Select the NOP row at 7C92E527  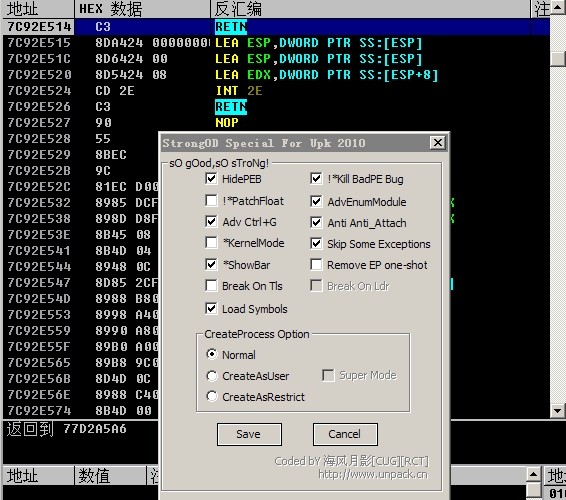pos(276,123)
